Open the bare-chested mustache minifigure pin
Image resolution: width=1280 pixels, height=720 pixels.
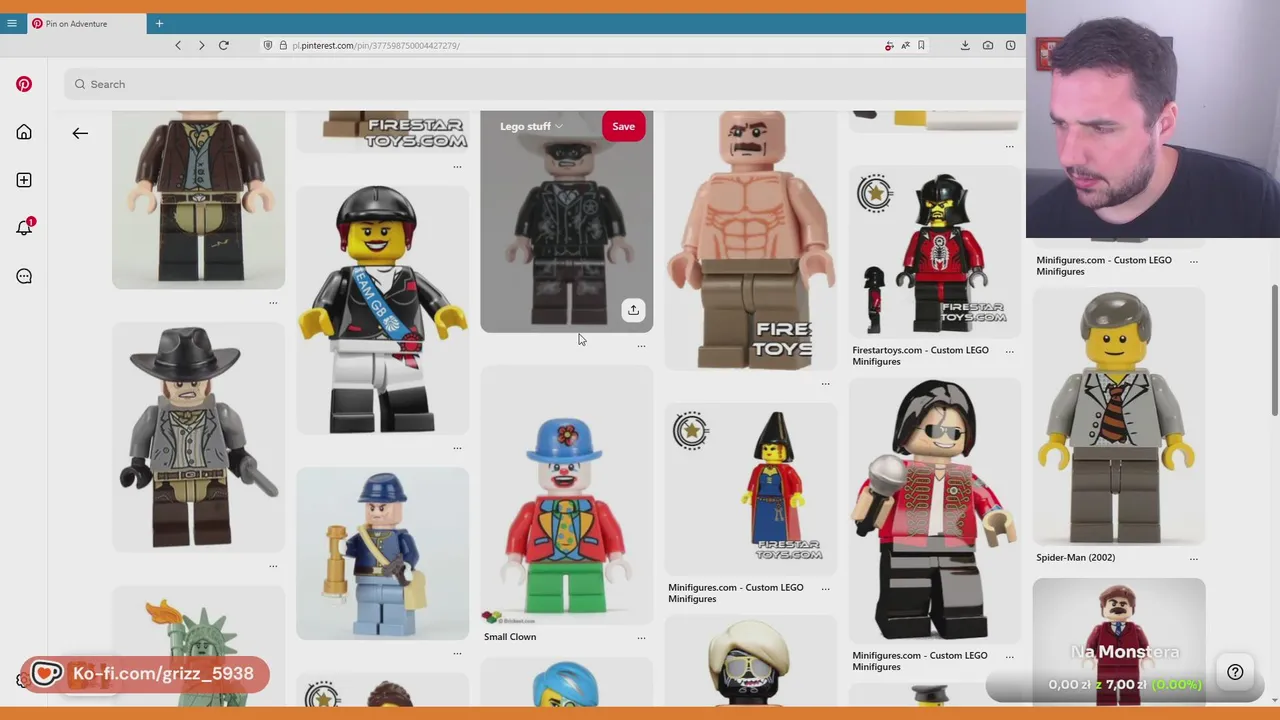click(750, 240)
